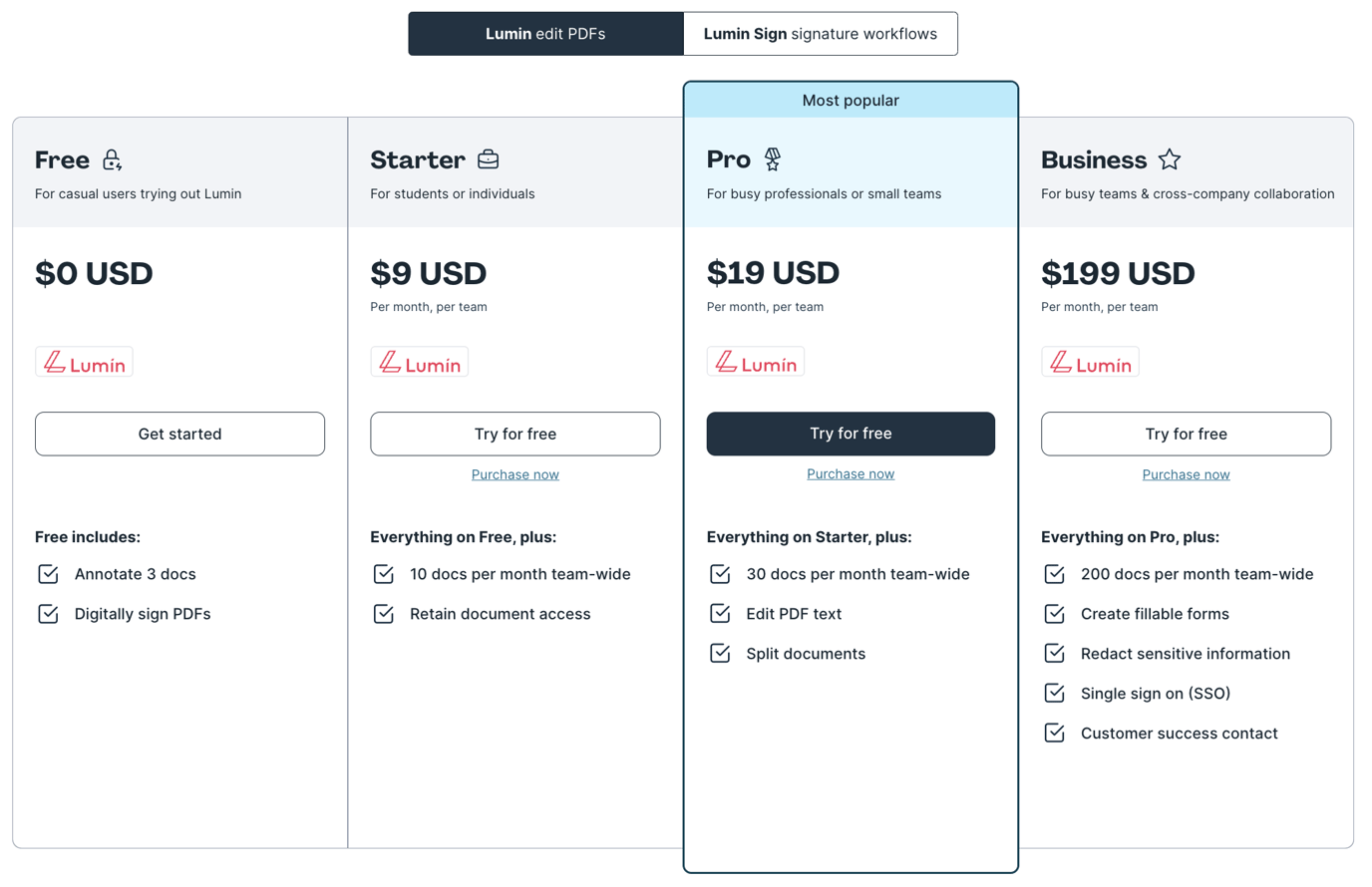This screenshot has height=887, width=1372.
Task: Click the Lumin logo in the Starter column
Action: (419, 362)
